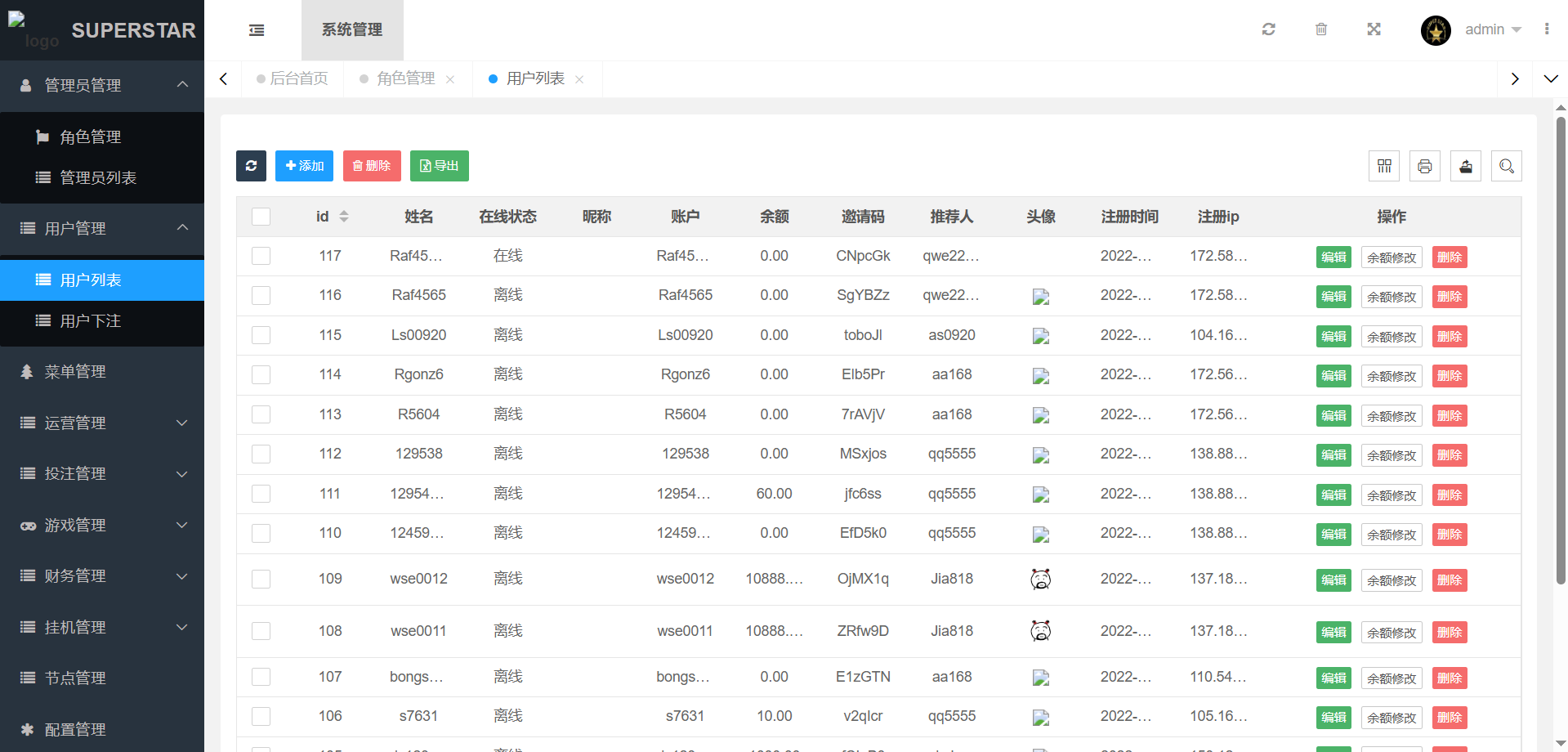Expand the 运营管理 sidebar menu

102,423
